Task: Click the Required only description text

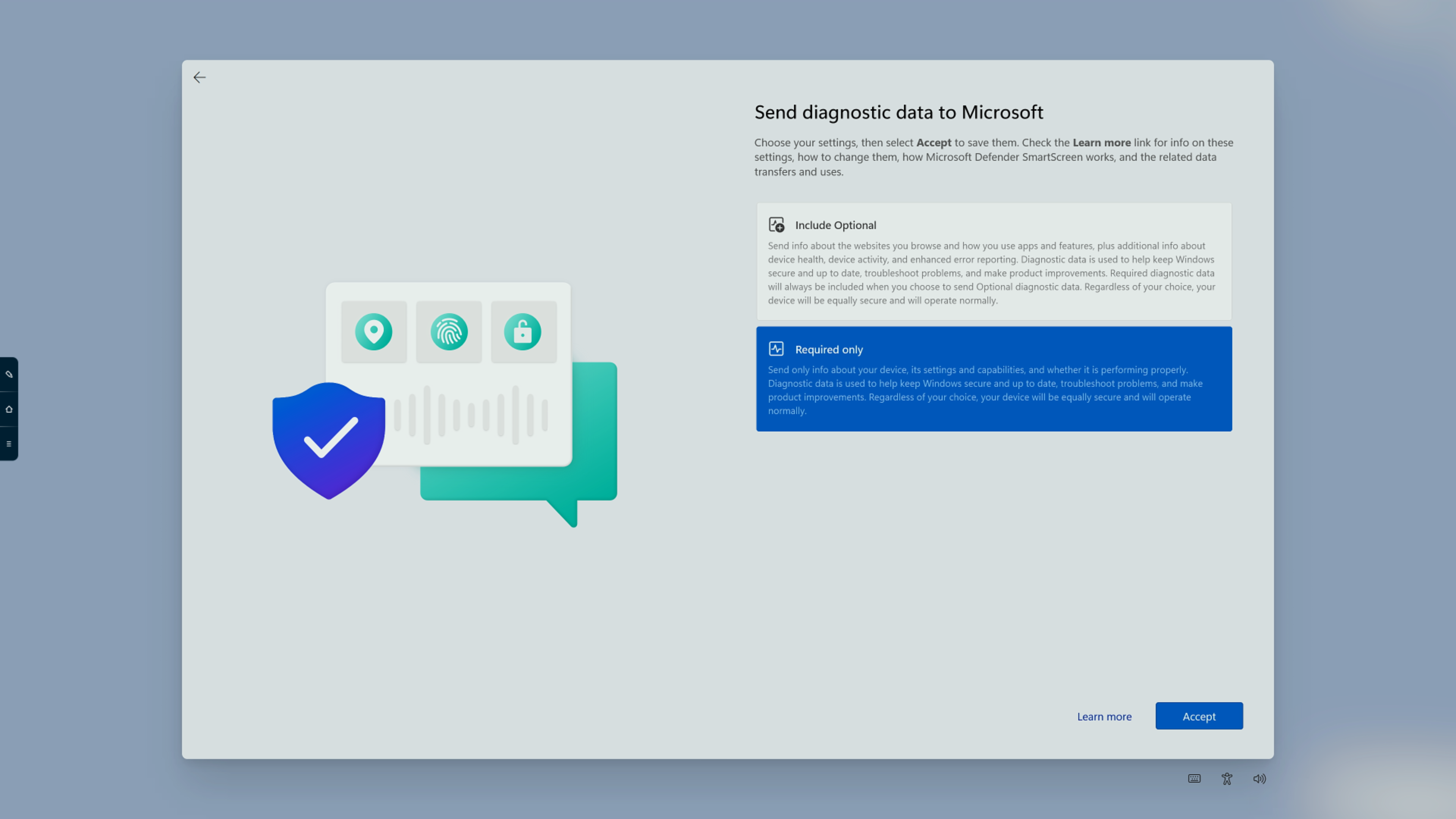Action: (985, 390)
